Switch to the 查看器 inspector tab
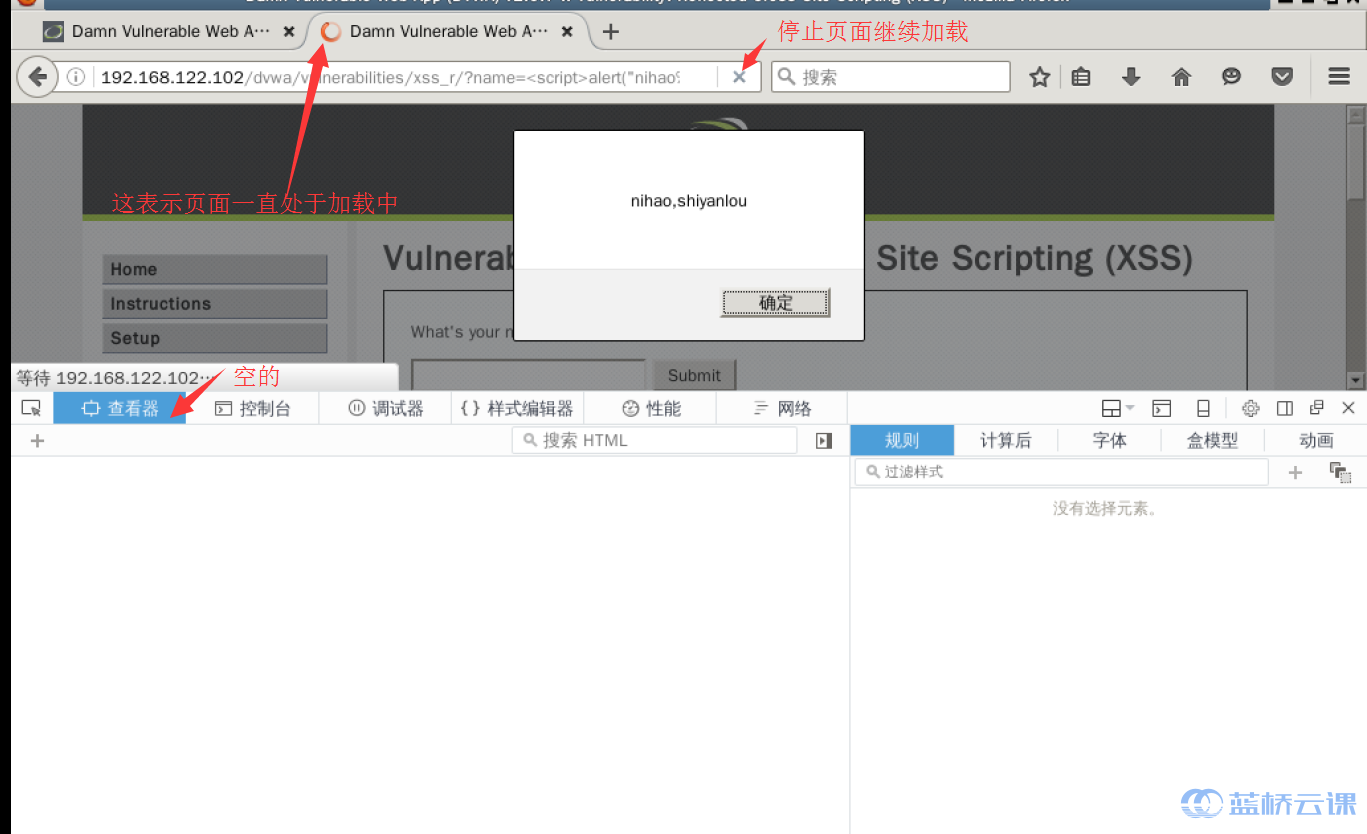The height and width of the screenshot is (834, 1367). (x=119, y=408)
